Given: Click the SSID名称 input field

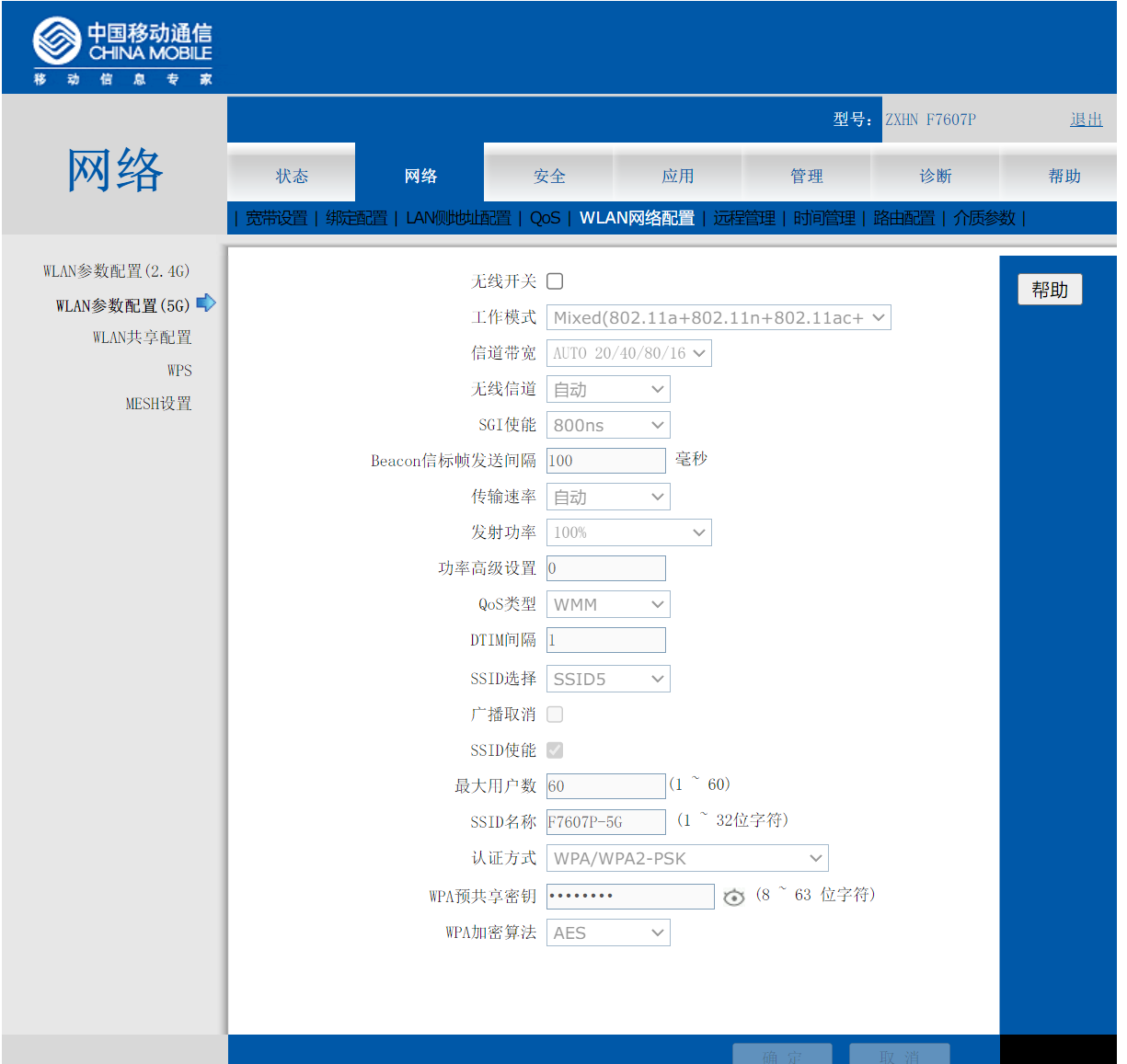Looking at the screenshot, I should click(x=605, y=822).
